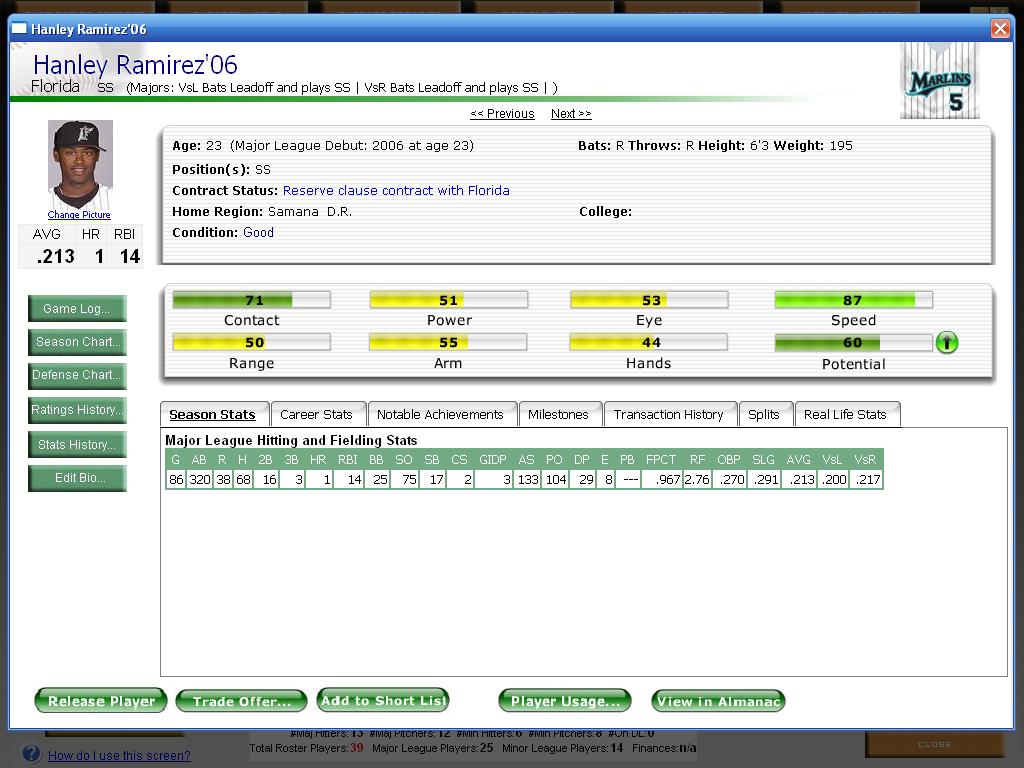The image size is (1024, 768).
Task: Click the Arm rating bar showing 55
Action: (448, 342)
